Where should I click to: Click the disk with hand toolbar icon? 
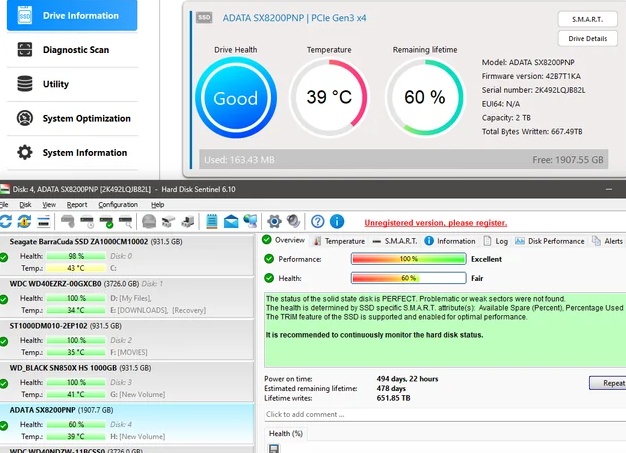67,222
